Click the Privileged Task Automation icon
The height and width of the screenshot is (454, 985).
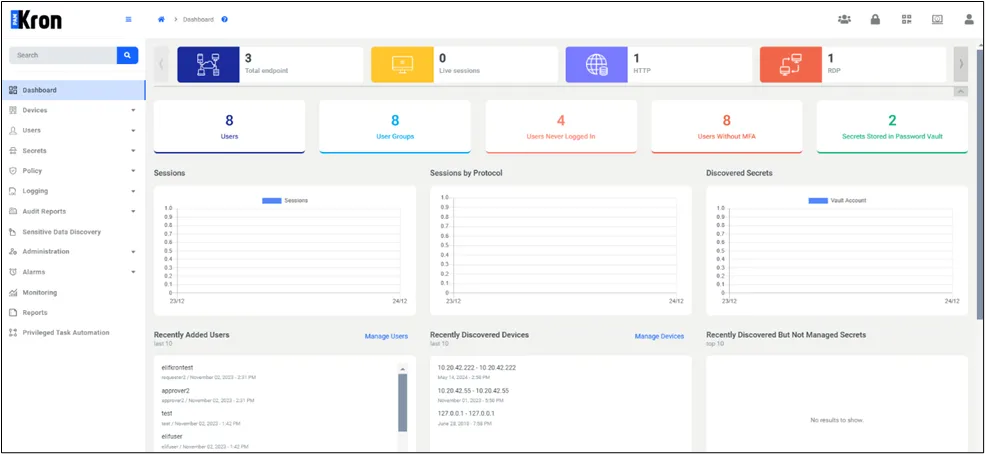[13, 333]
